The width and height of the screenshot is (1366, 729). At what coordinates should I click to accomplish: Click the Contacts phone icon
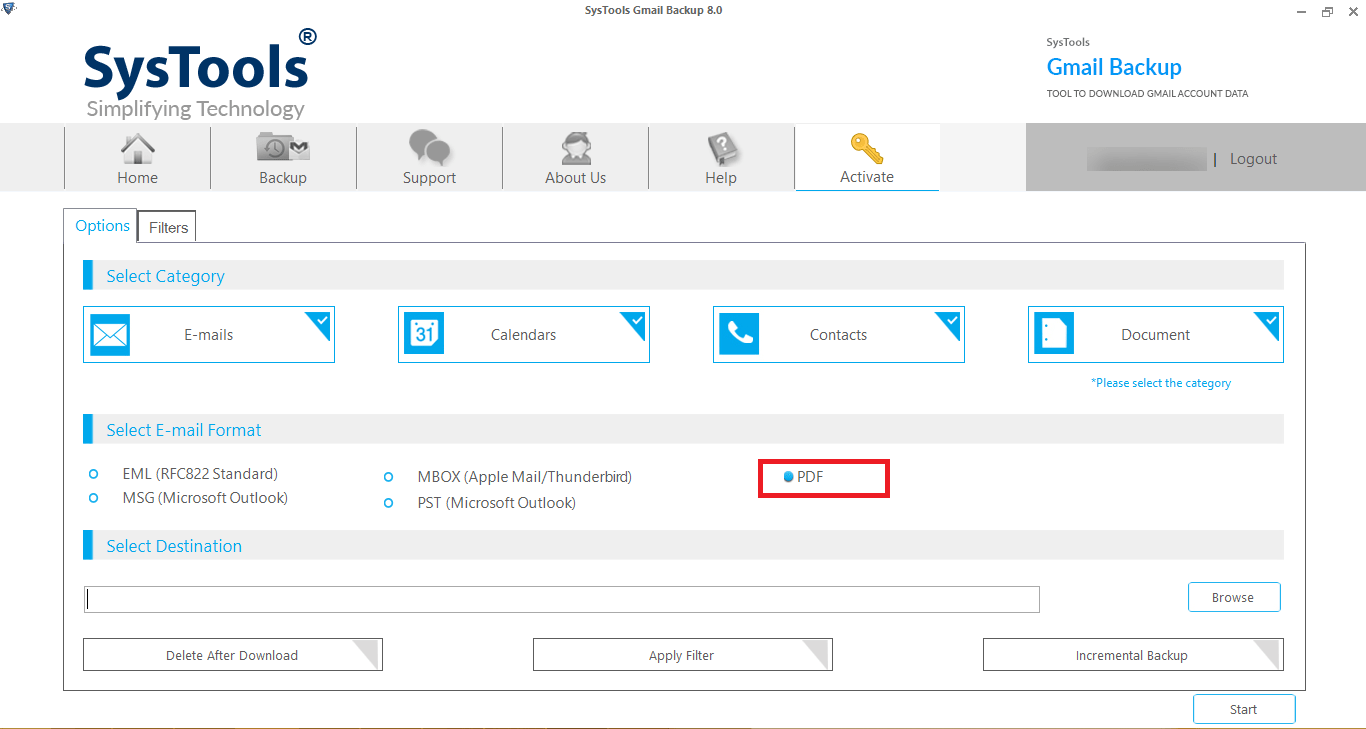point(739,334)
